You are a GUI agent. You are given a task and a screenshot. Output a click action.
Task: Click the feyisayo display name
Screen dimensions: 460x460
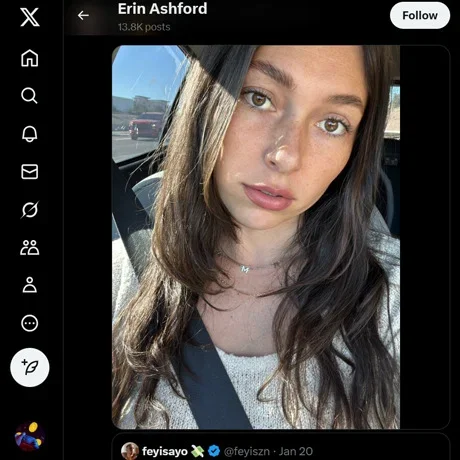click(165, 451)
